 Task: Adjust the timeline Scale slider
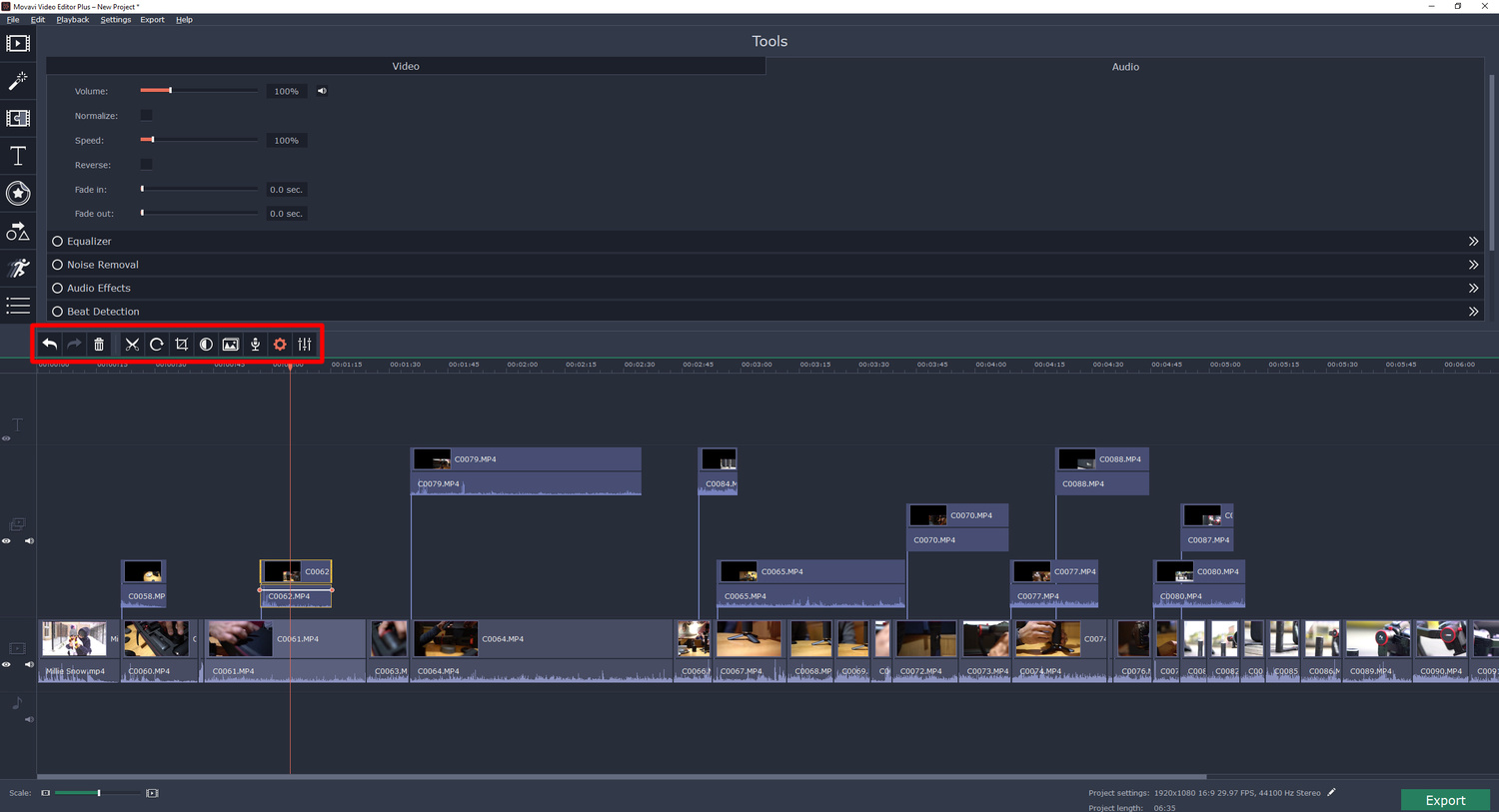coord(98,793)
